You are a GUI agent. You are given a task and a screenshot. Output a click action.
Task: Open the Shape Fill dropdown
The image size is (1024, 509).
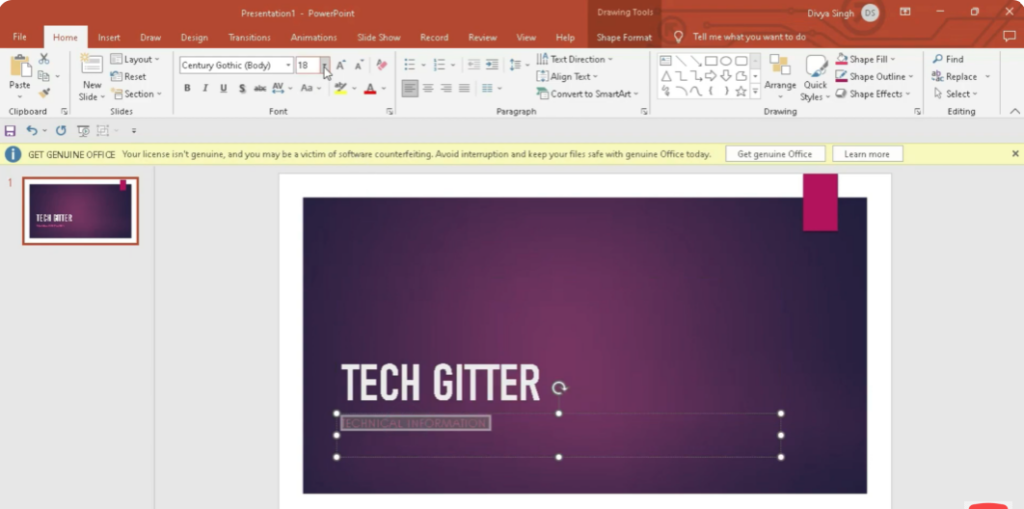point(893,59)
